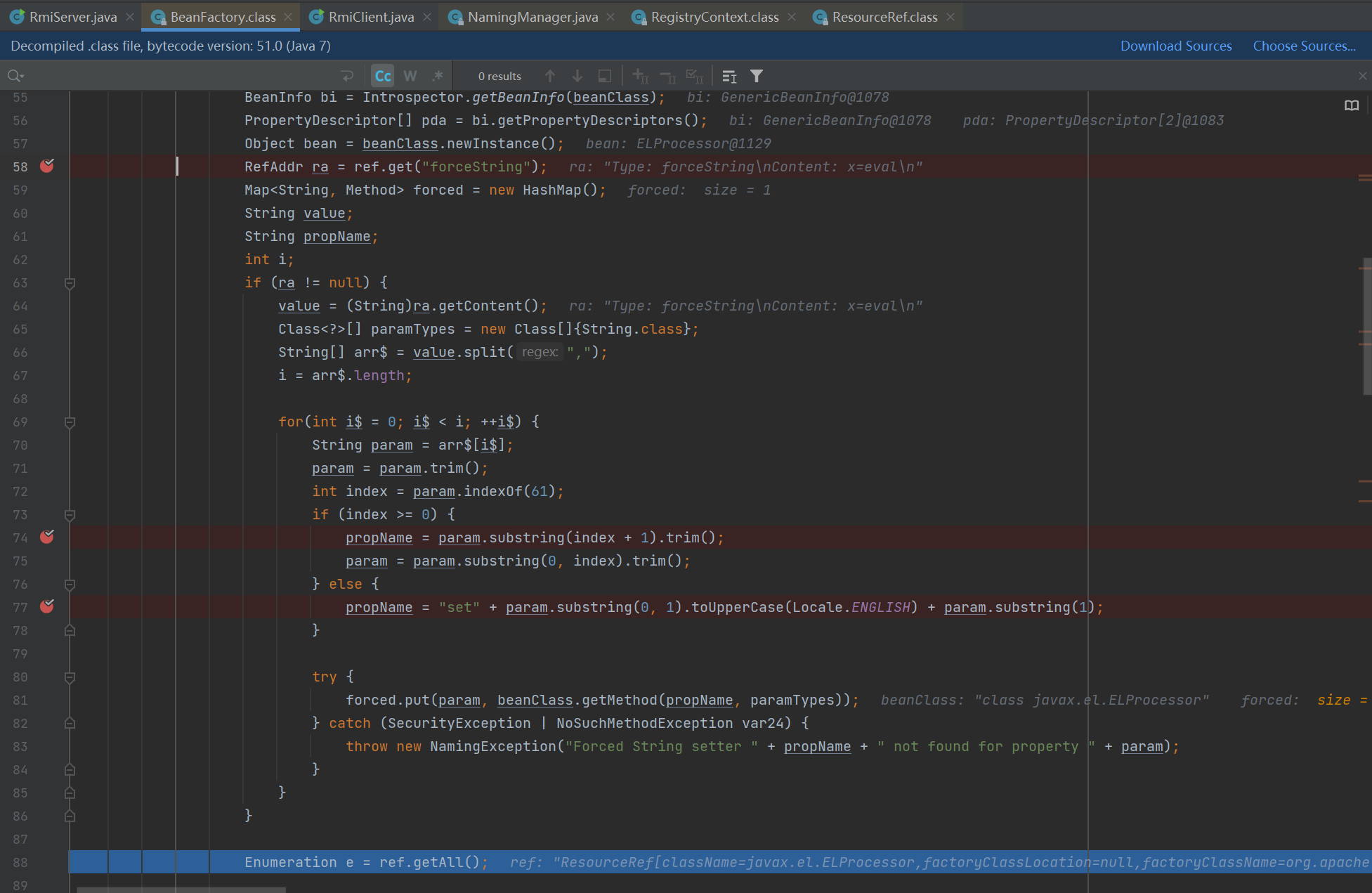Click the new line icon in search field

pyautogui.click(x=347, y=76)
